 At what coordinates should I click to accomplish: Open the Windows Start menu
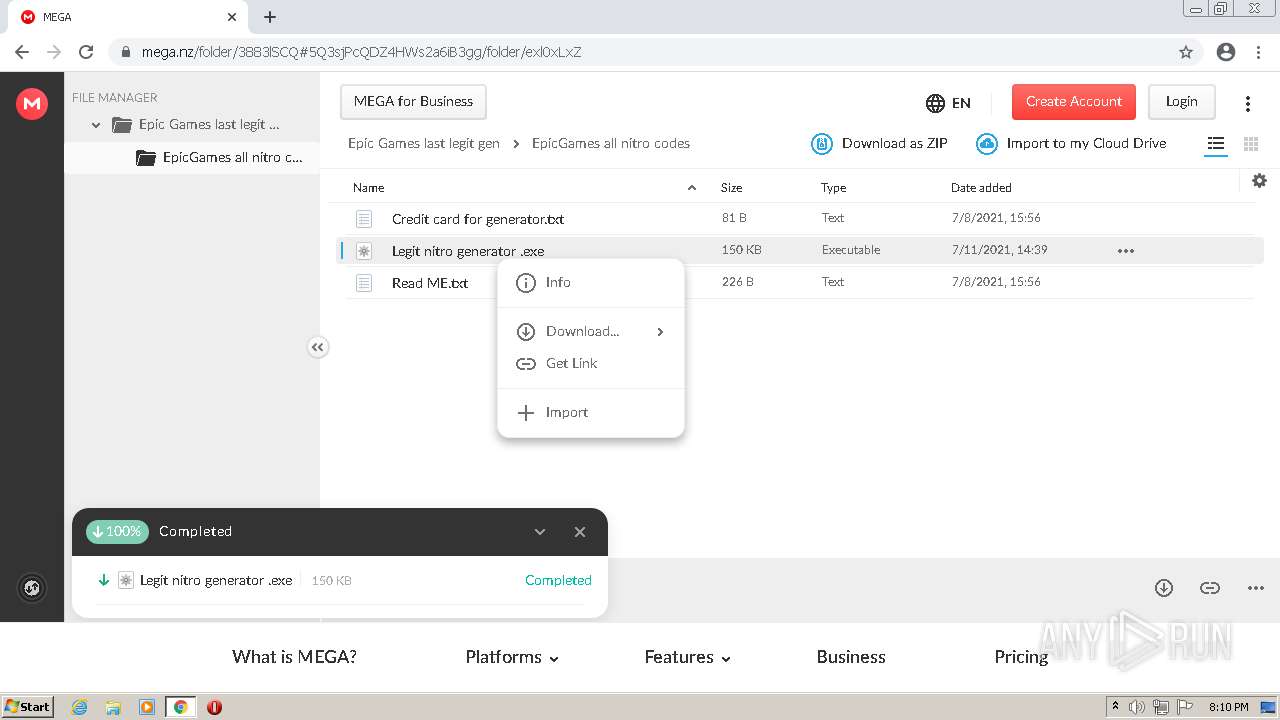(x=28, y=706)
